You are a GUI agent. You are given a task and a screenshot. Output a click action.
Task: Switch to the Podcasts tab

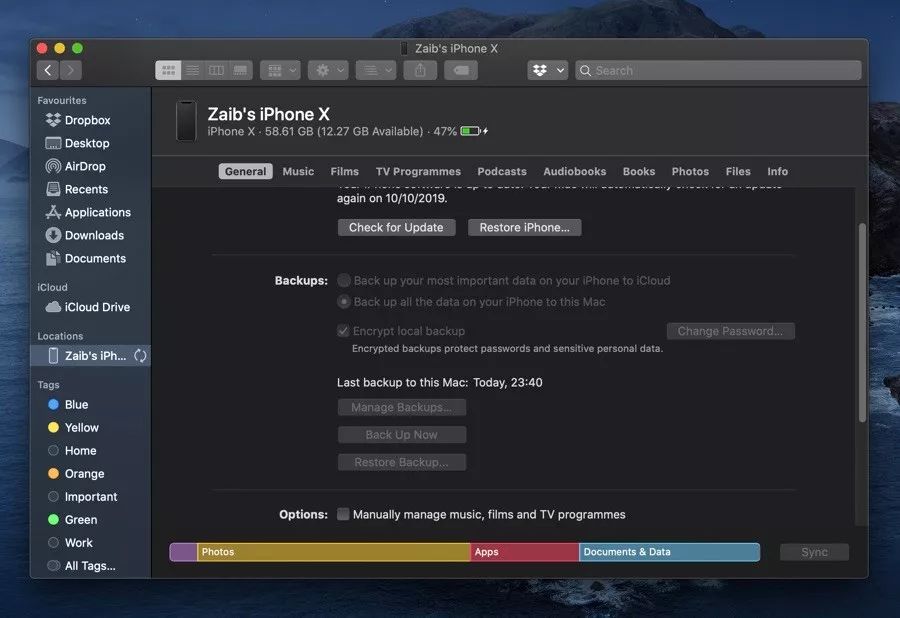click(x=502, y=171)
